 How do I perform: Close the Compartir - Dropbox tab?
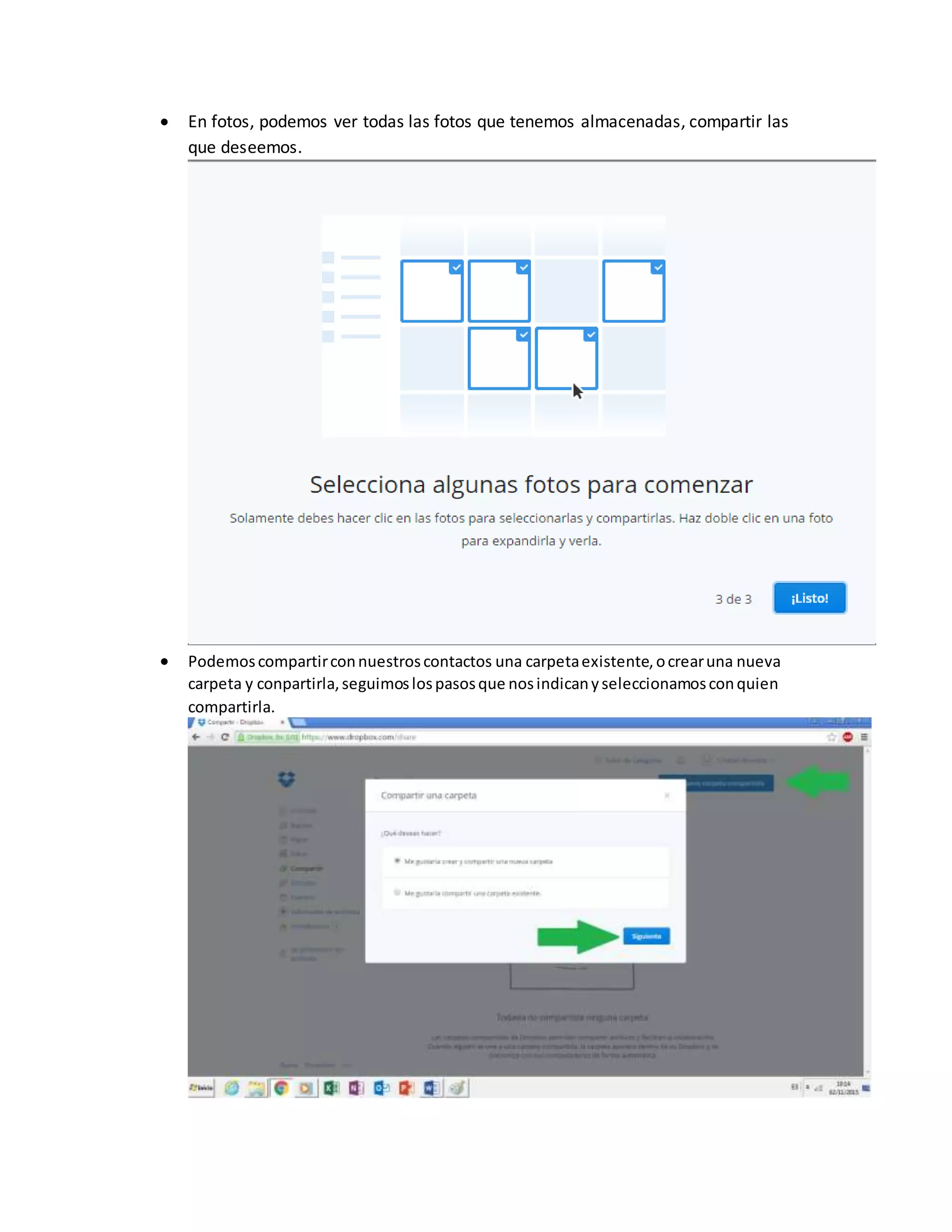282,722
